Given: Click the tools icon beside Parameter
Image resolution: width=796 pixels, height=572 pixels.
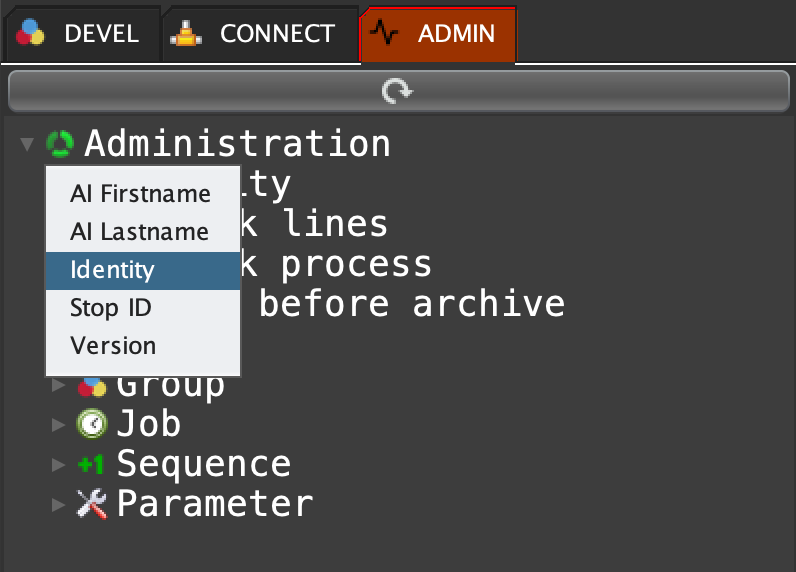Looking at the screenshot, I should (x=92, y=504).
